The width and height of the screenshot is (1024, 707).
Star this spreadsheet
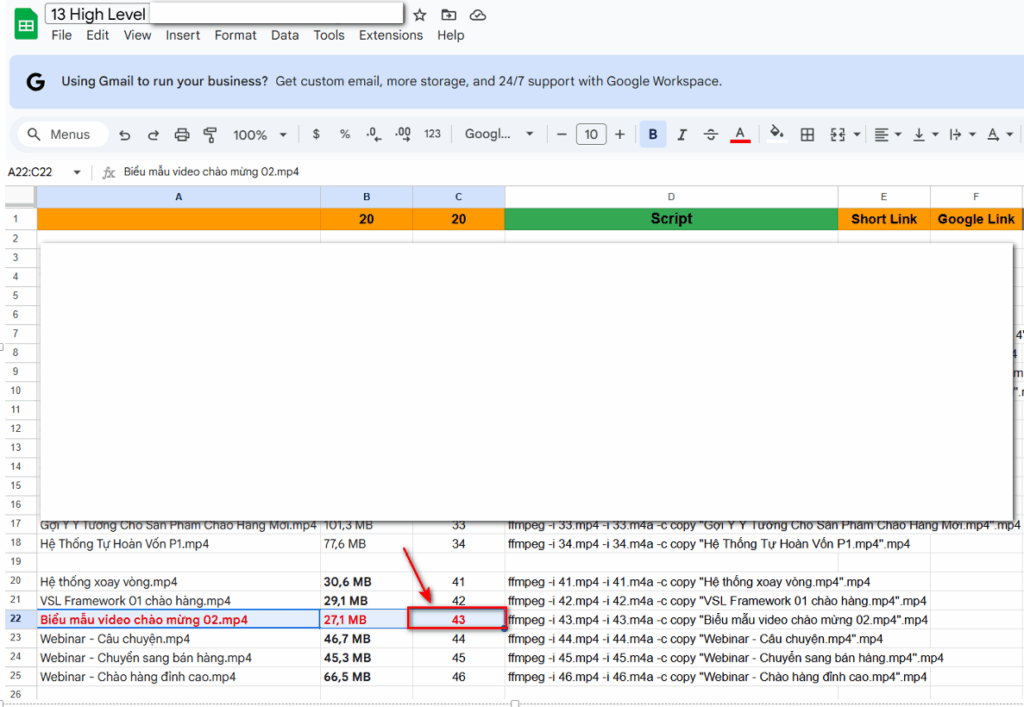(x=420, y=15)
